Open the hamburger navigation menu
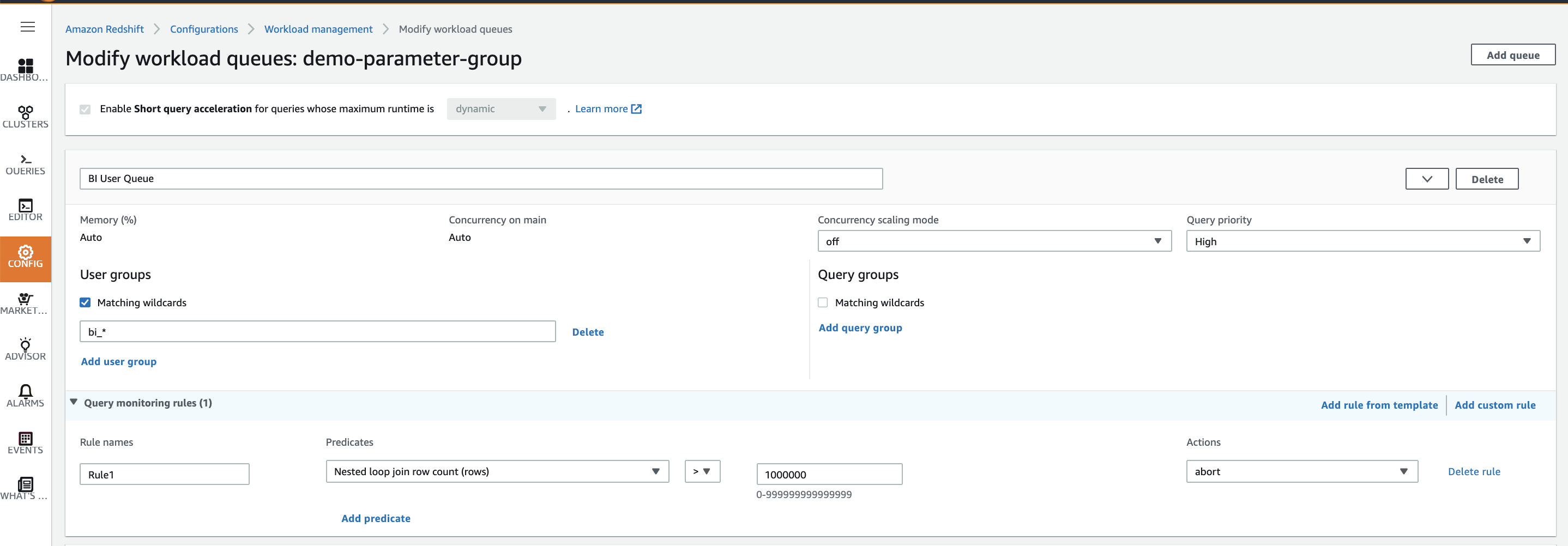This screenshot has height=546, width=1568. pos(27,27)
